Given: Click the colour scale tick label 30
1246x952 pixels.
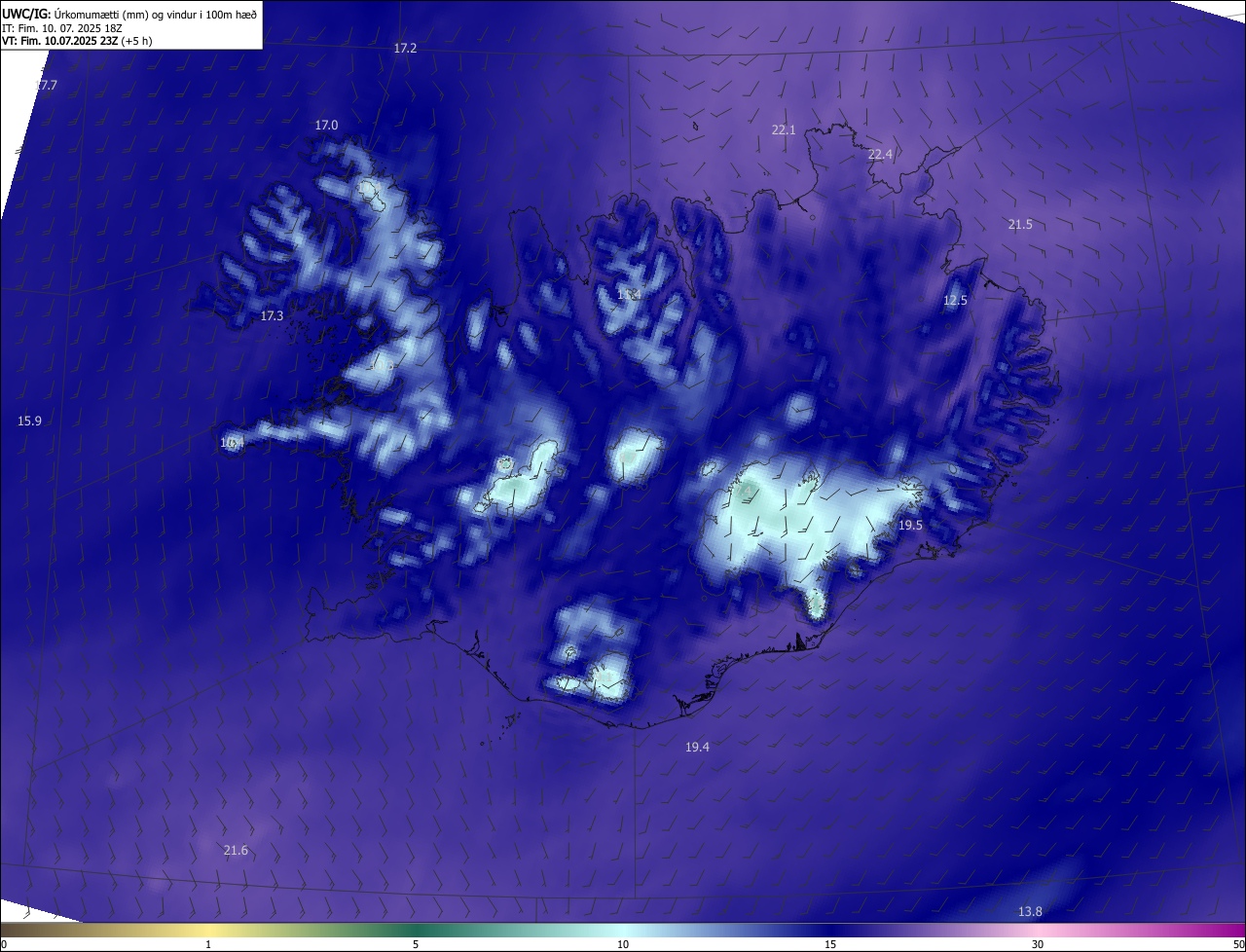Looking at the screenshot, I should (1038, 944).
